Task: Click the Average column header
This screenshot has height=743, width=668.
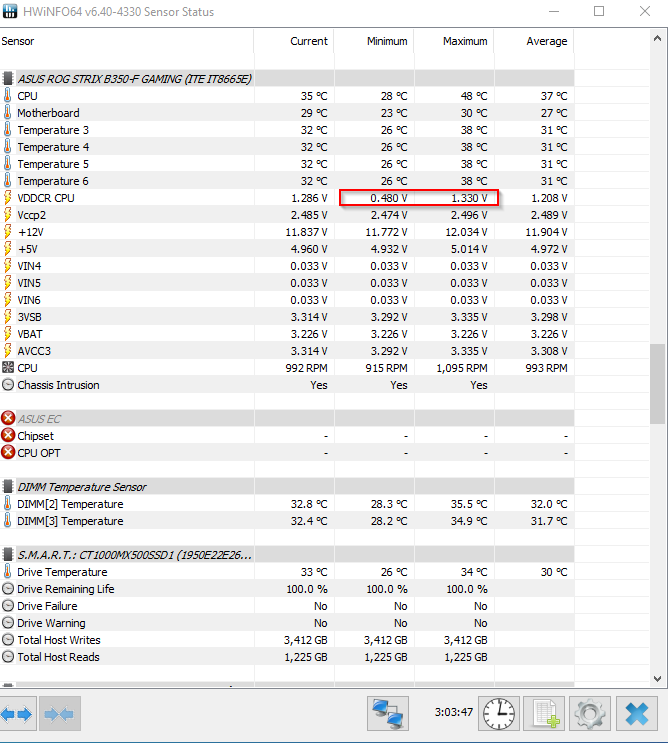Action: tap(534, 41)
